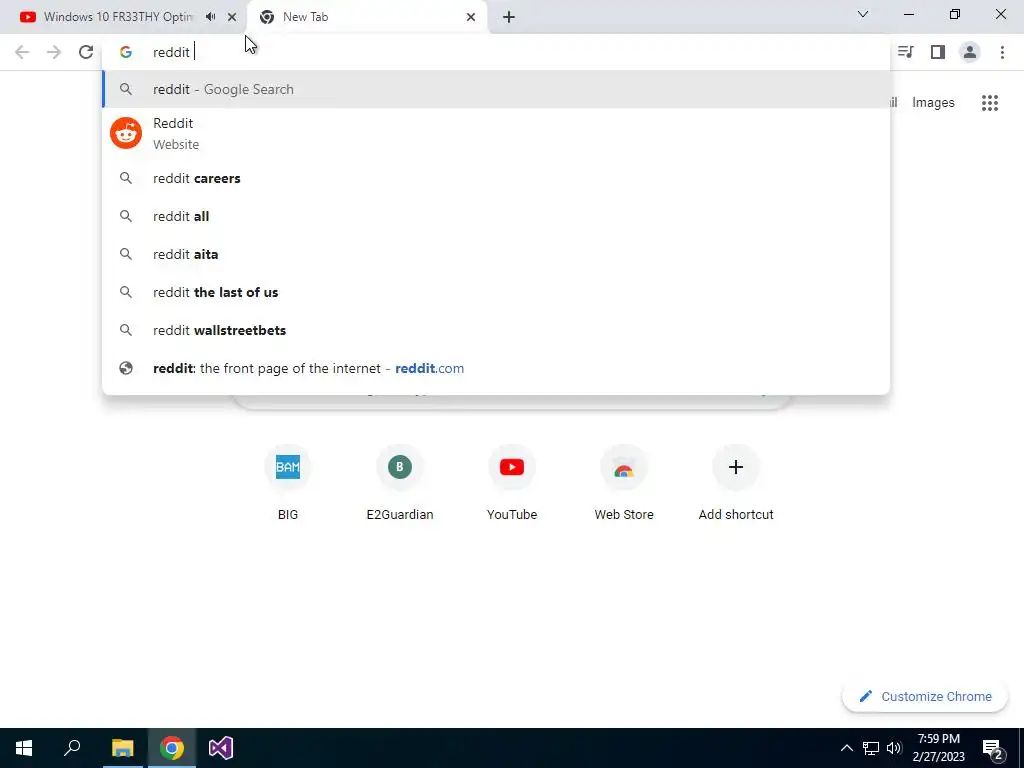Pick the 'reddit wallstreetbets' suggestion

point(496,330)
